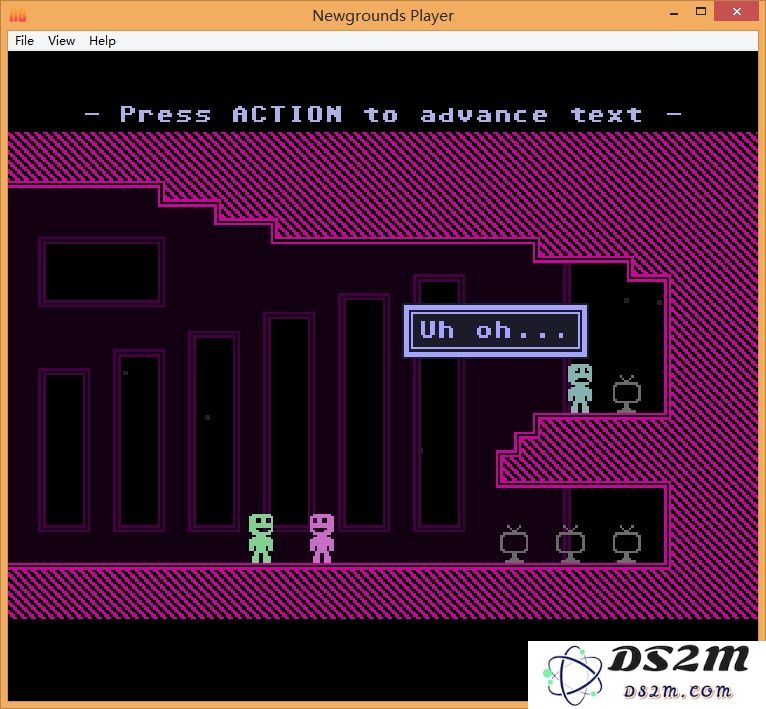The image size is (766, 709).
Task: Click "Press ACTION to advance text" prompt
Action: click(x=383, y=115)
